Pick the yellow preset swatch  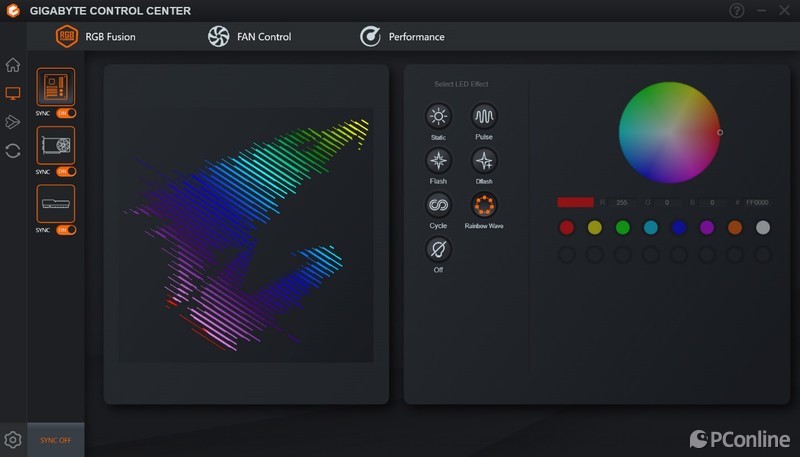coord(595,227)
